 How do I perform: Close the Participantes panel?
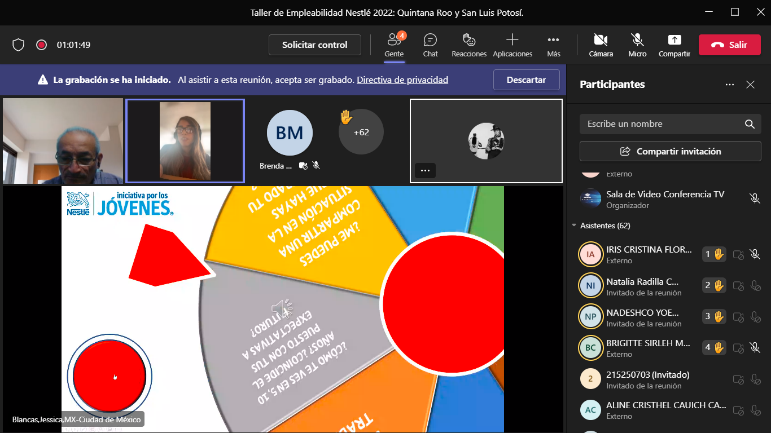(751, 85)
